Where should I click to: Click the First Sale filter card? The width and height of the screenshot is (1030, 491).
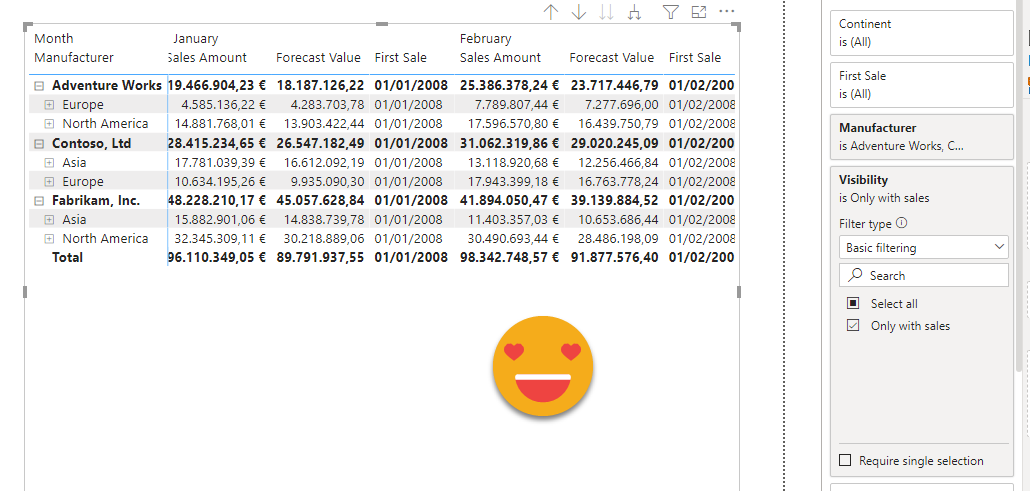921,85
